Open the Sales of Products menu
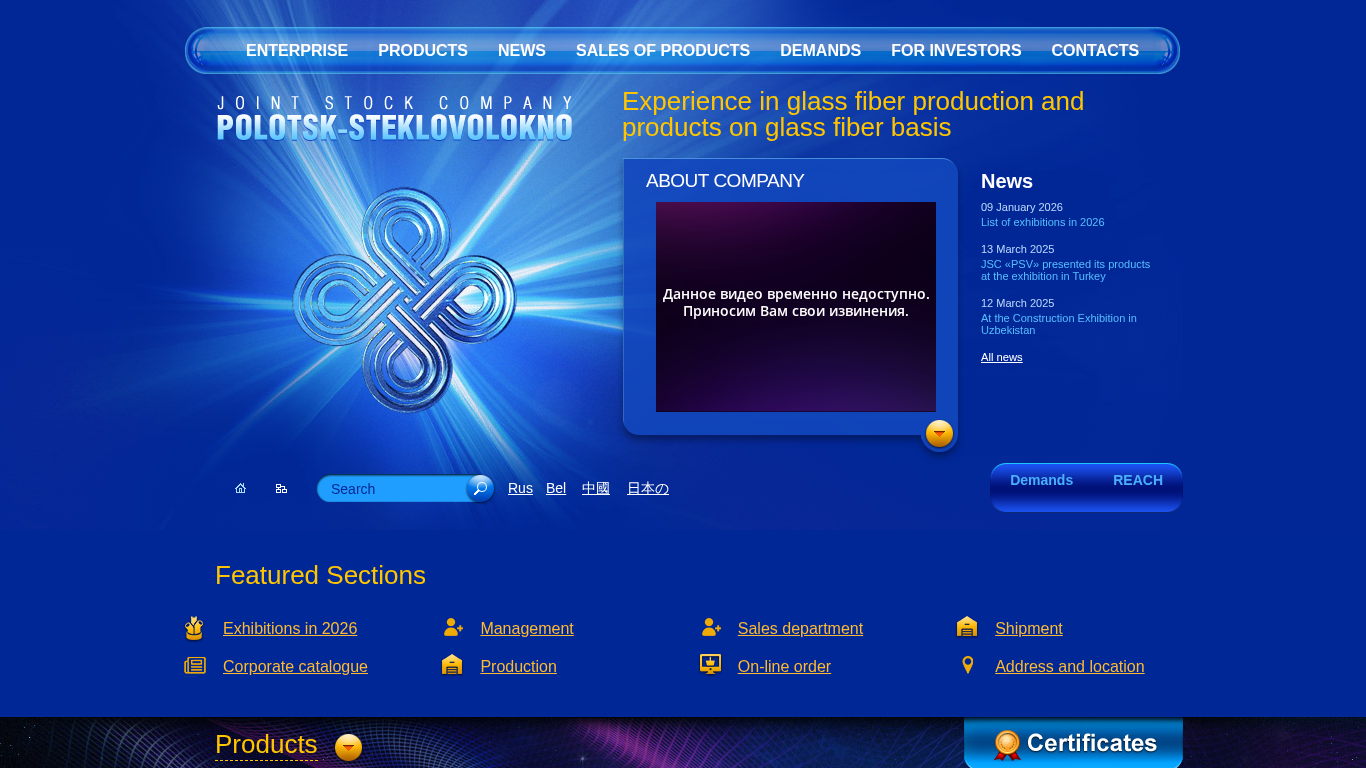Viewport: 1366px width, 768px height. (663, 50)
